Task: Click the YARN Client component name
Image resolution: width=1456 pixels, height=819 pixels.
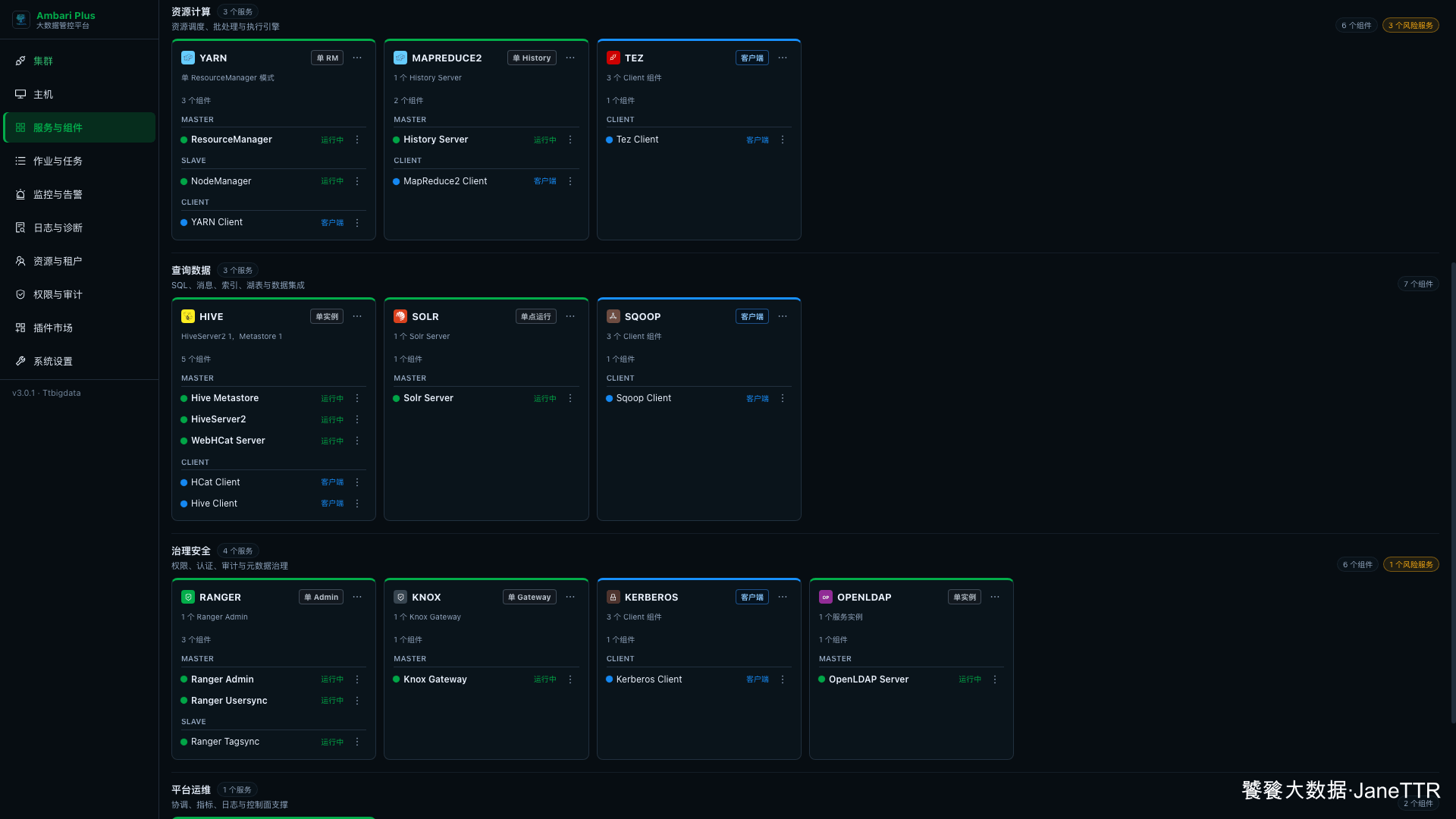Action: [x=217, y=222]
